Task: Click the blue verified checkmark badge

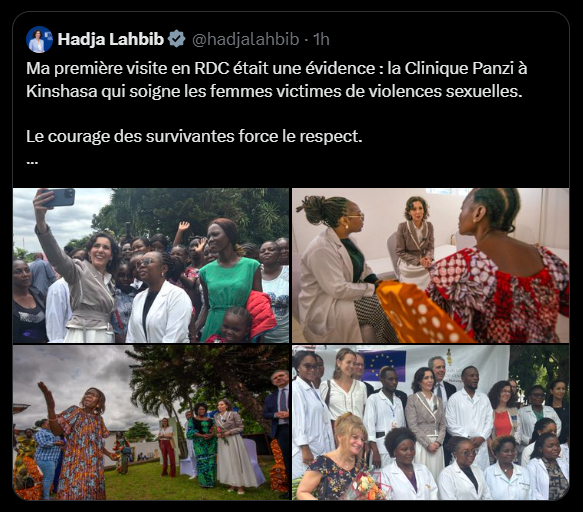Action: [177, 39]
